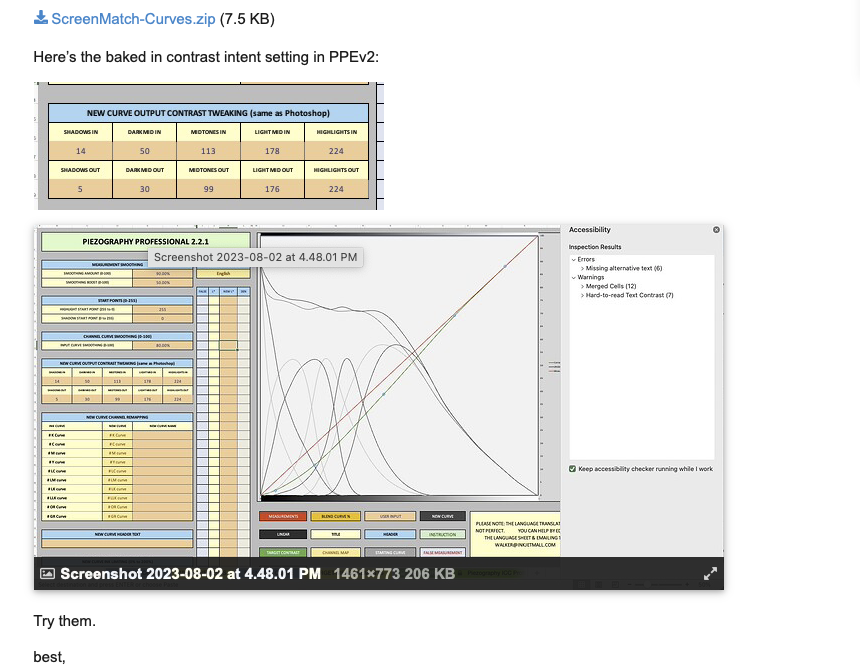This screenshot has width=860, height=666.
Task: Collapse the Errors group in Inspection Results
Action: click(573, 260)
